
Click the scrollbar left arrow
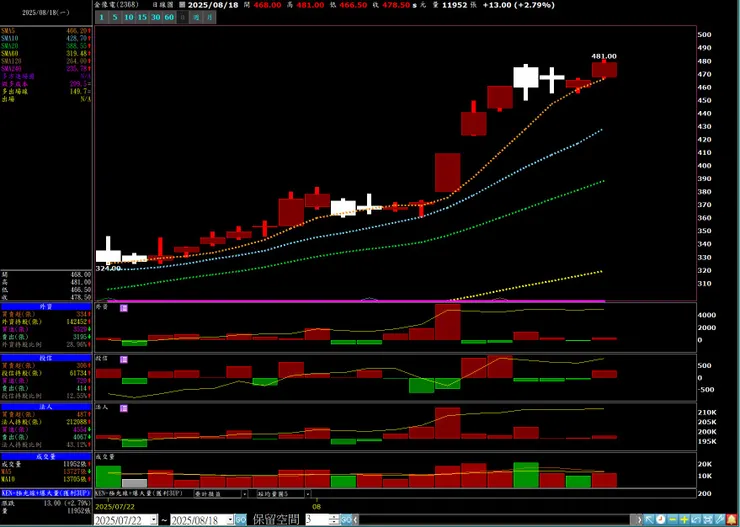(x=355, y=520)
